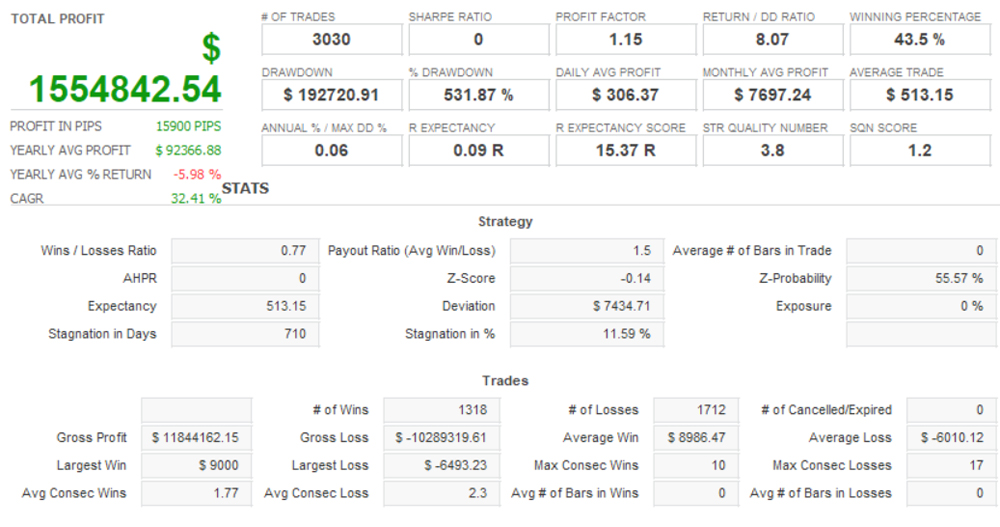The image size is (1000, 527).
Task: Select the Gross Profit value field
Action: tap(196, 438)
